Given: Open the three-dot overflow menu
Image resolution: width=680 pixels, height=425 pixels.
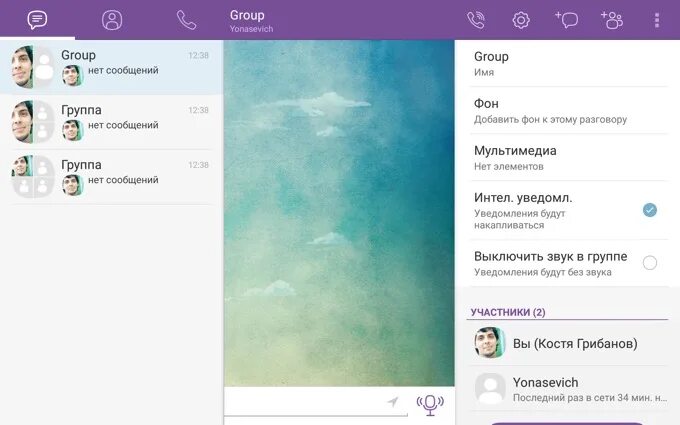Looking at the screenshot, I should click(x=657, y=20).
